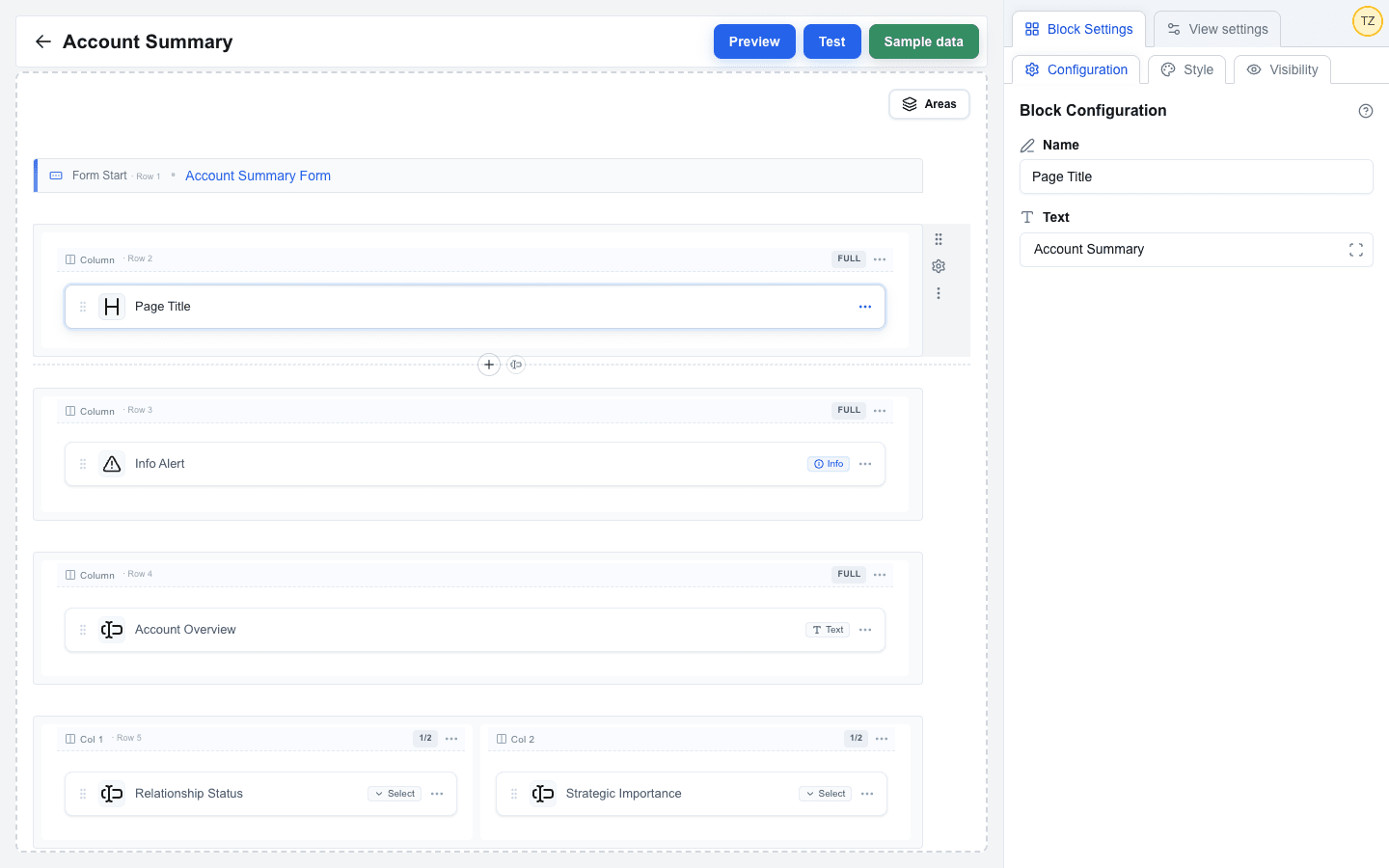
Task: Run the Test button
Action: (832, 41)
